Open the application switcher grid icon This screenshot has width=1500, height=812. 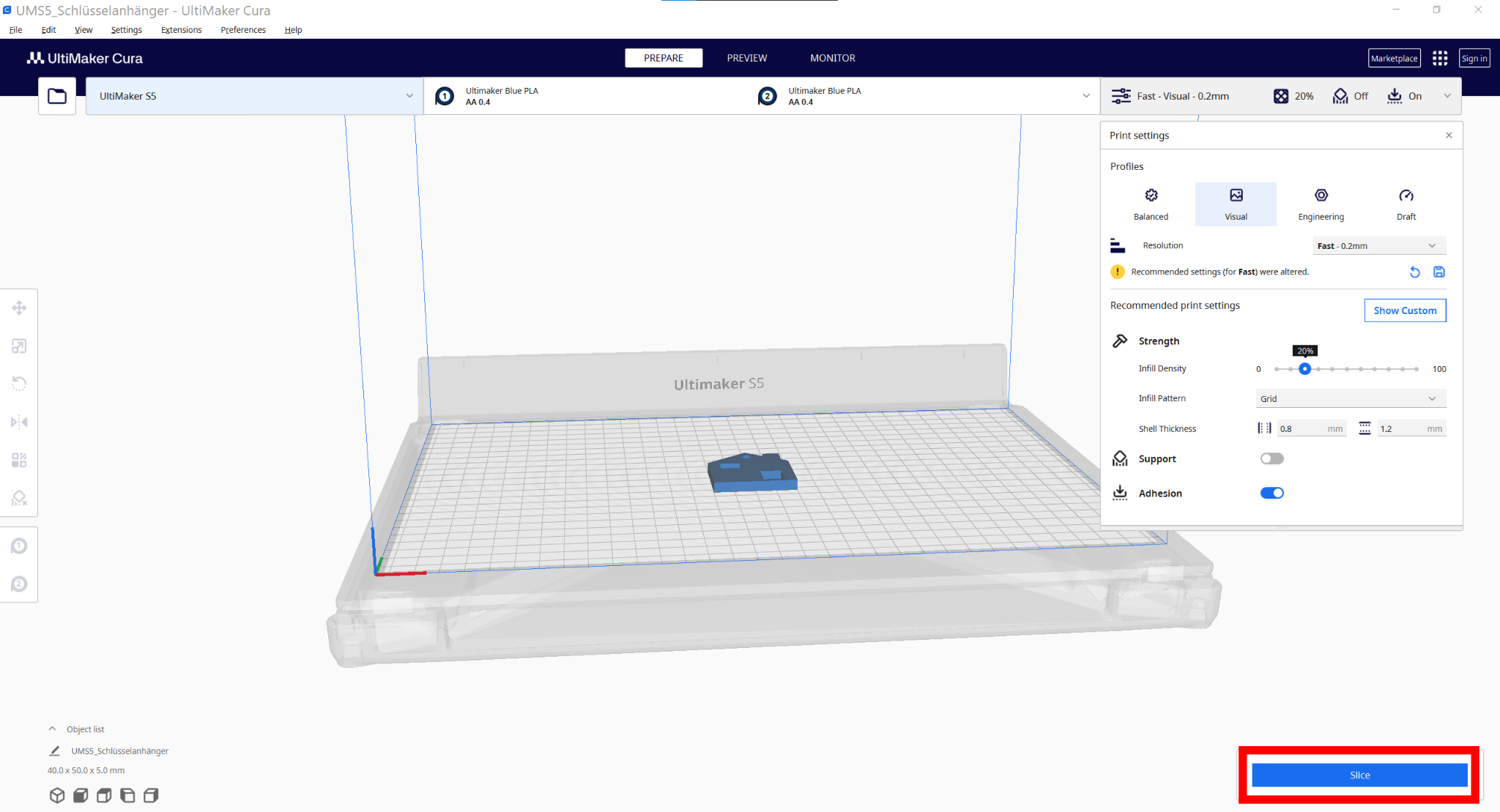click(1440, 58)
